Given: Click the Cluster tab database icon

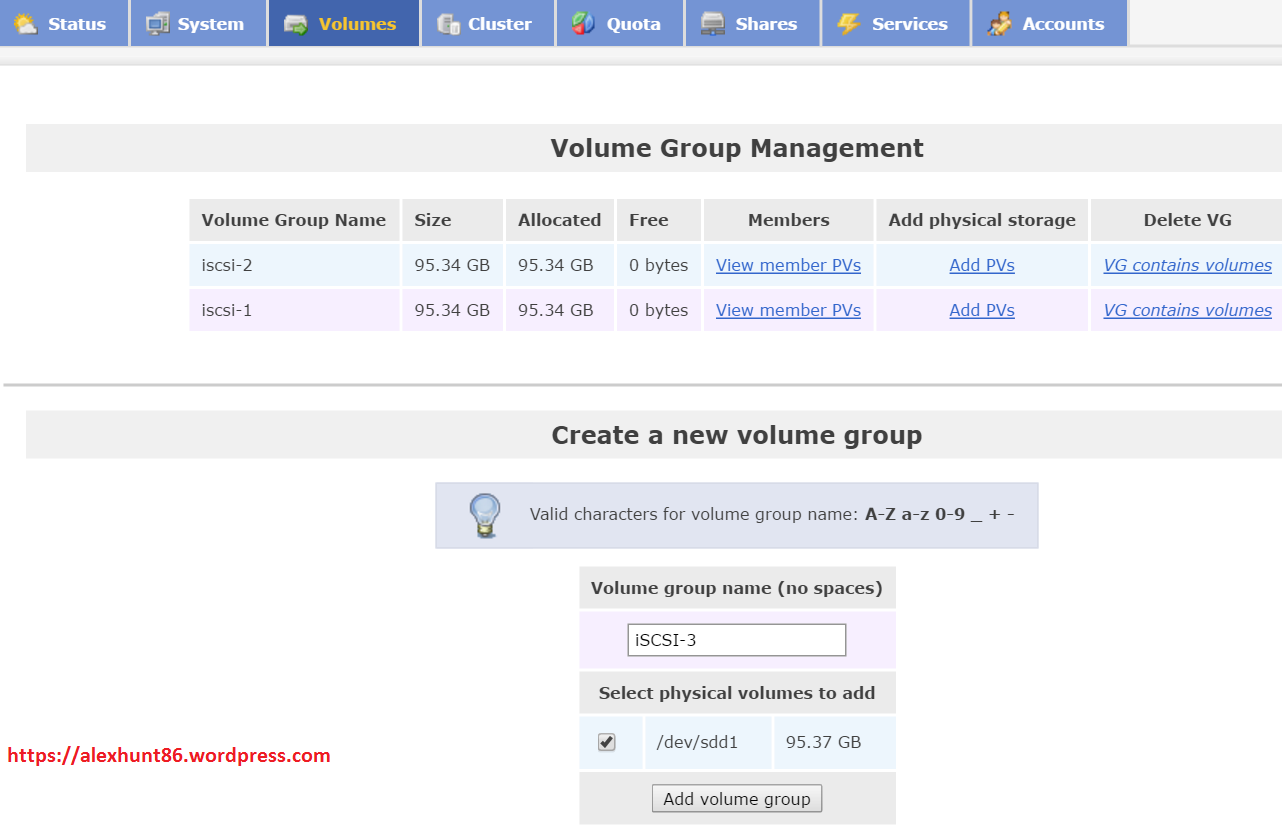Looking at the screenshot, I should [x=449, y=24].
